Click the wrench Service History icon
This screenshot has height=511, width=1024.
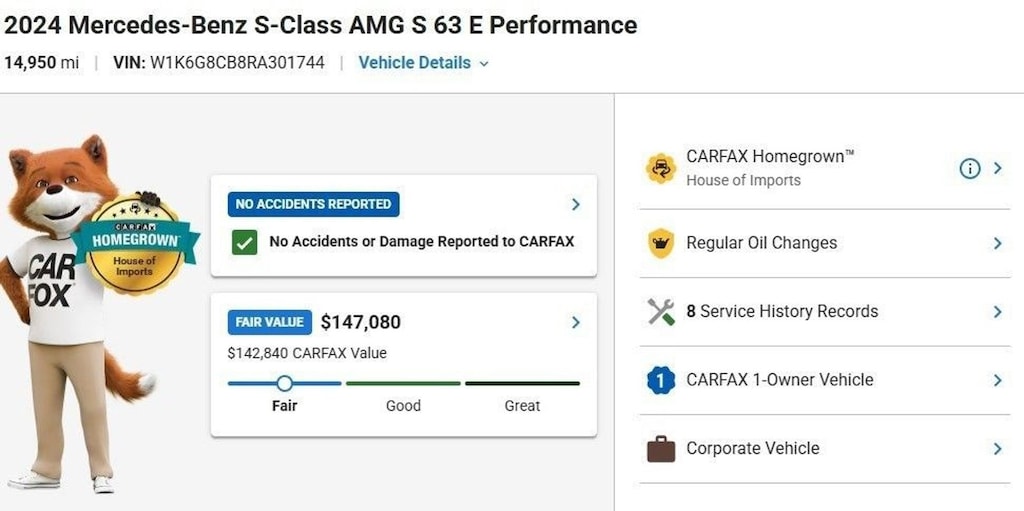661,312
